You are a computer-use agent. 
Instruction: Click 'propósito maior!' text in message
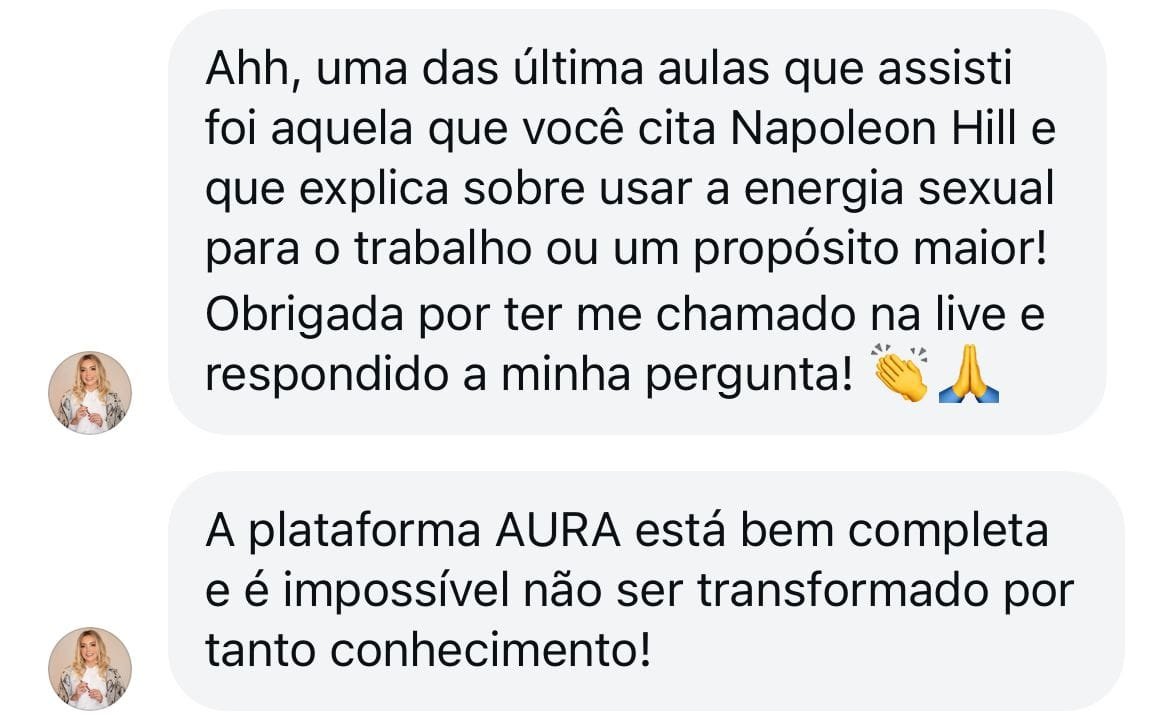point(870,250)
